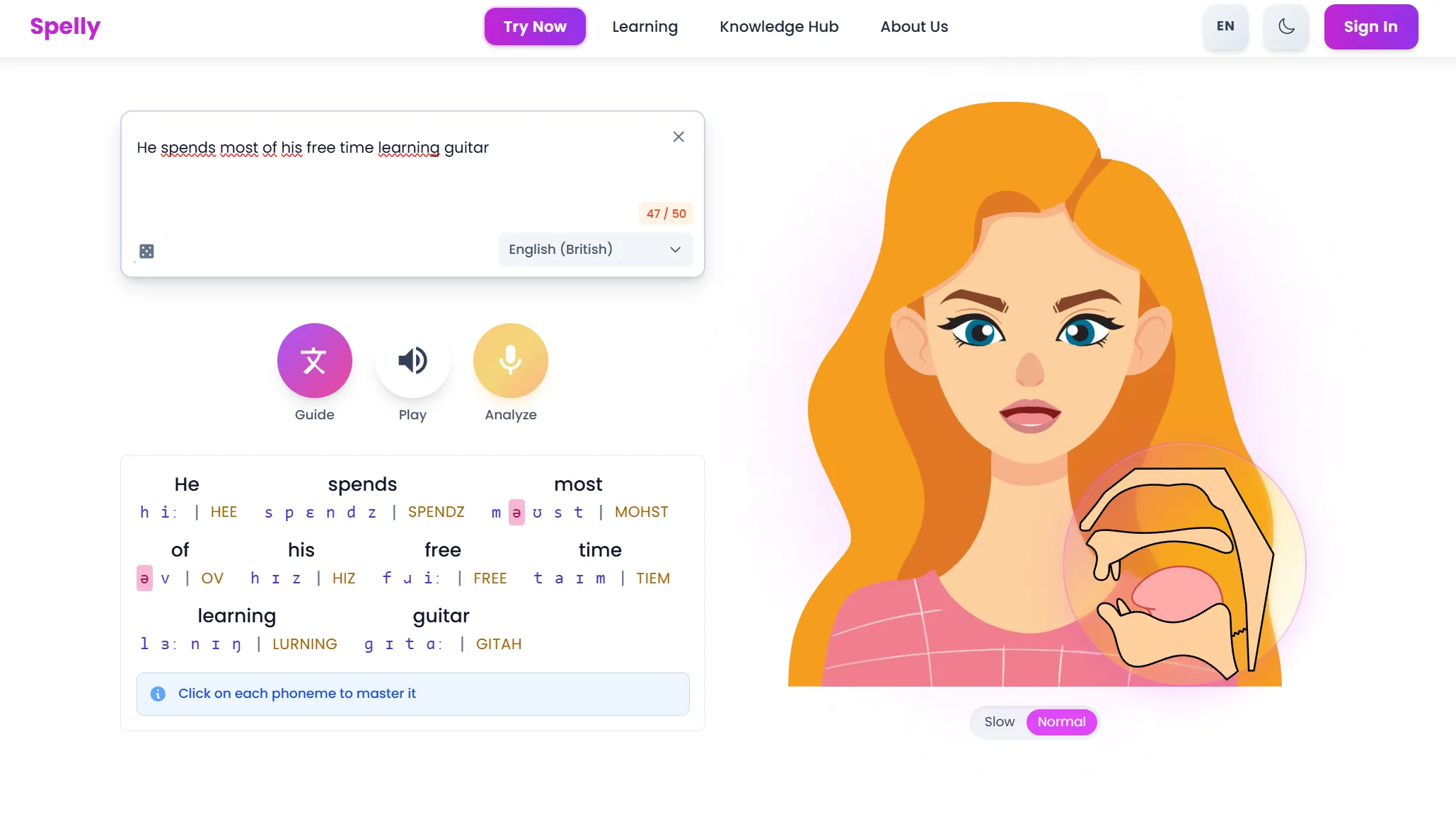Screen dimensions: 1456x821
Task: Open the About Us page link
Action: coord(914,27)
